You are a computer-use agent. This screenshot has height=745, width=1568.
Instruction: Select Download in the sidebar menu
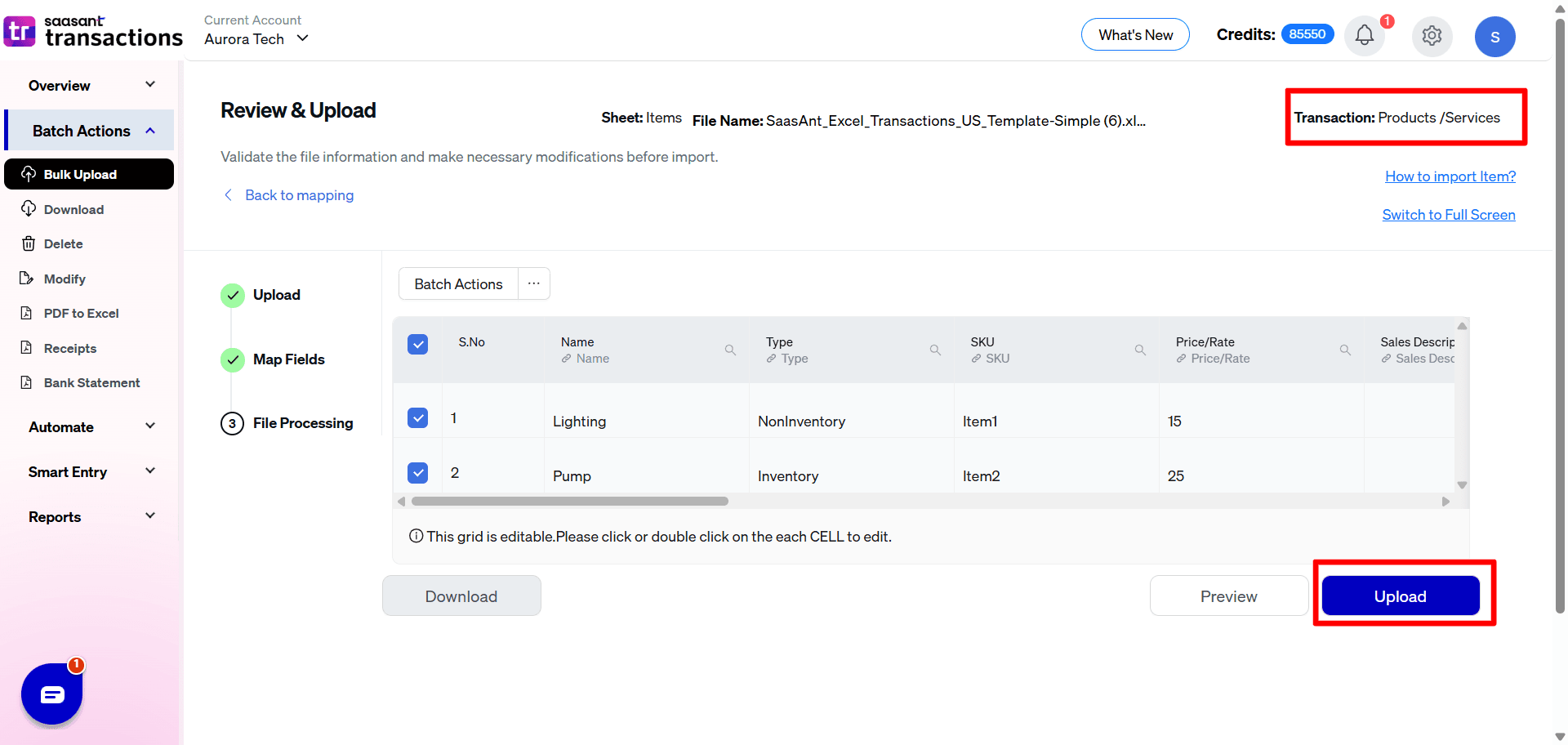point(73,209)
